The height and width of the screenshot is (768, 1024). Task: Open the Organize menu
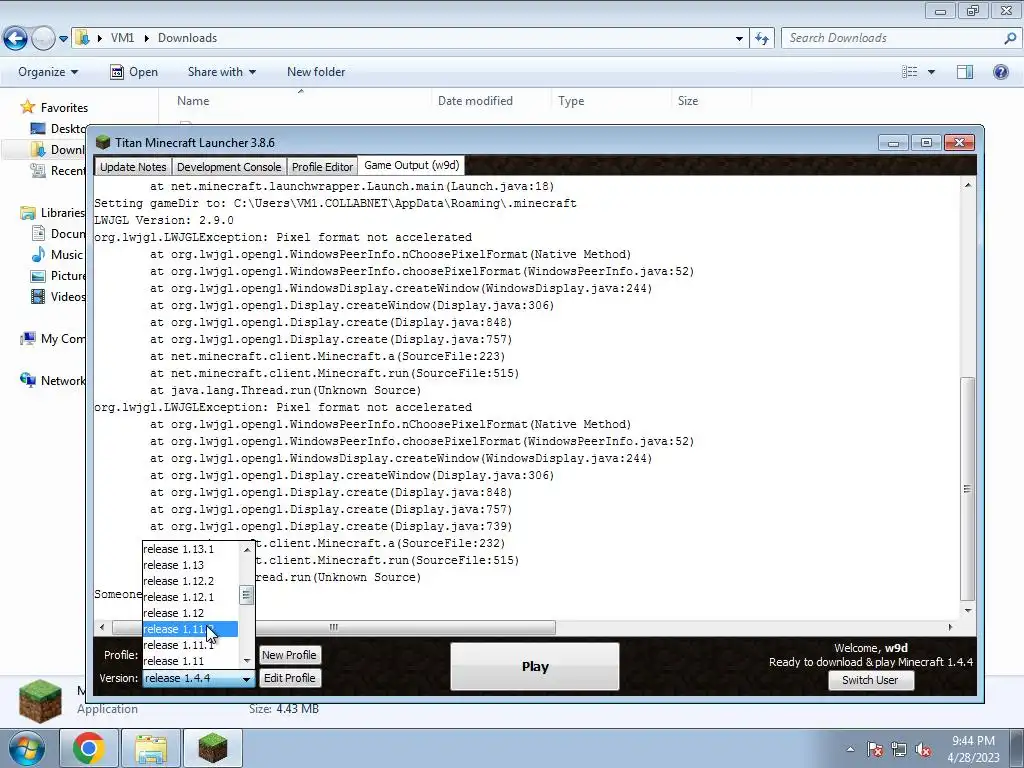coord(48,72)
